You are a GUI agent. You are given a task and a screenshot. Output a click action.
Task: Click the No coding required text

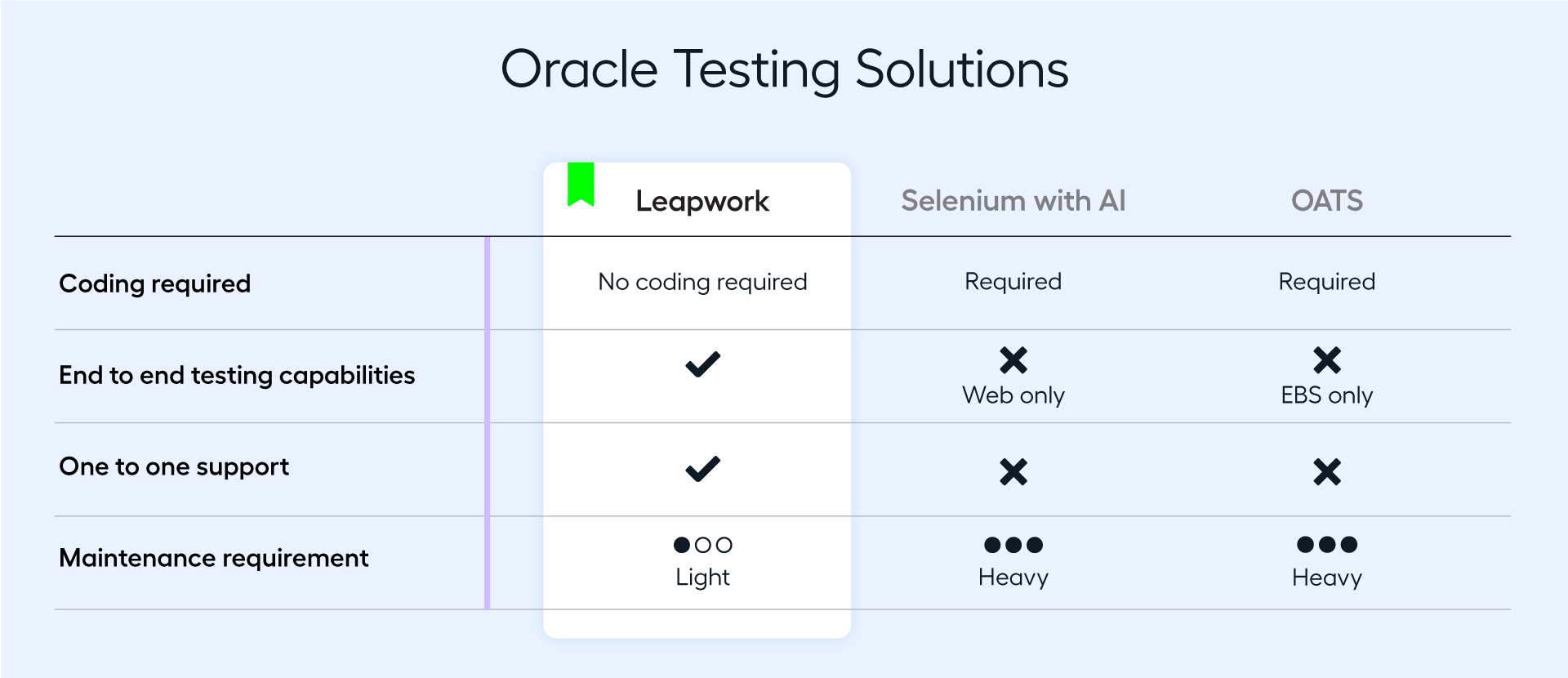click(702, 282)
